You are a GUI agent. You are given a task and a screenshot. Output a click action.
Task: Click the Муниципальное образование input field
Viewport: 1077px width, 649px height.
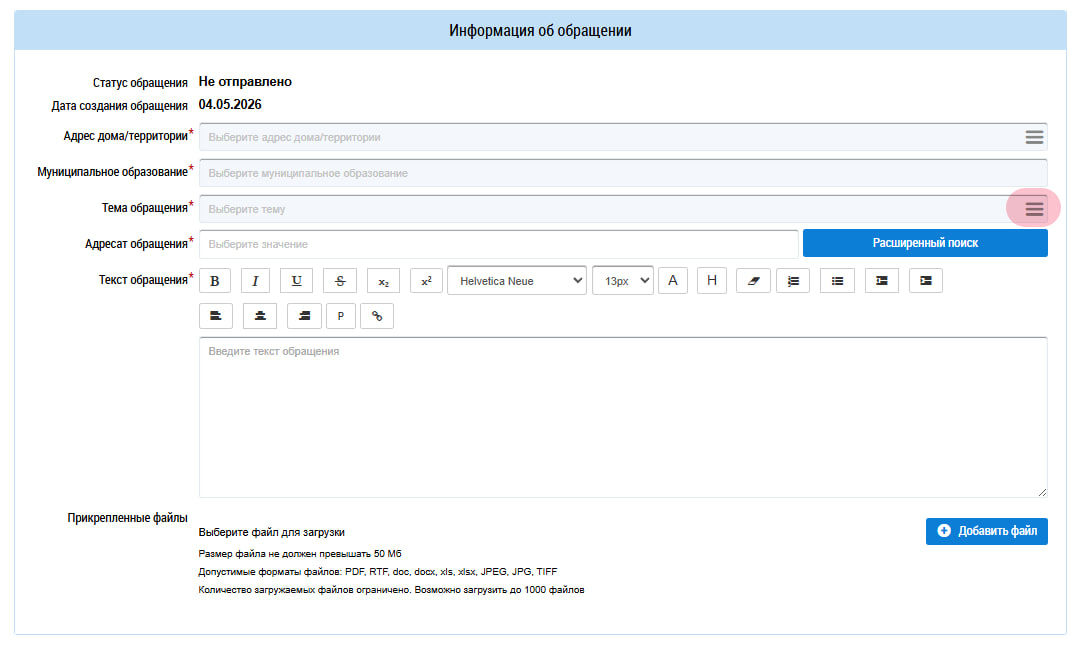[624, 173]
